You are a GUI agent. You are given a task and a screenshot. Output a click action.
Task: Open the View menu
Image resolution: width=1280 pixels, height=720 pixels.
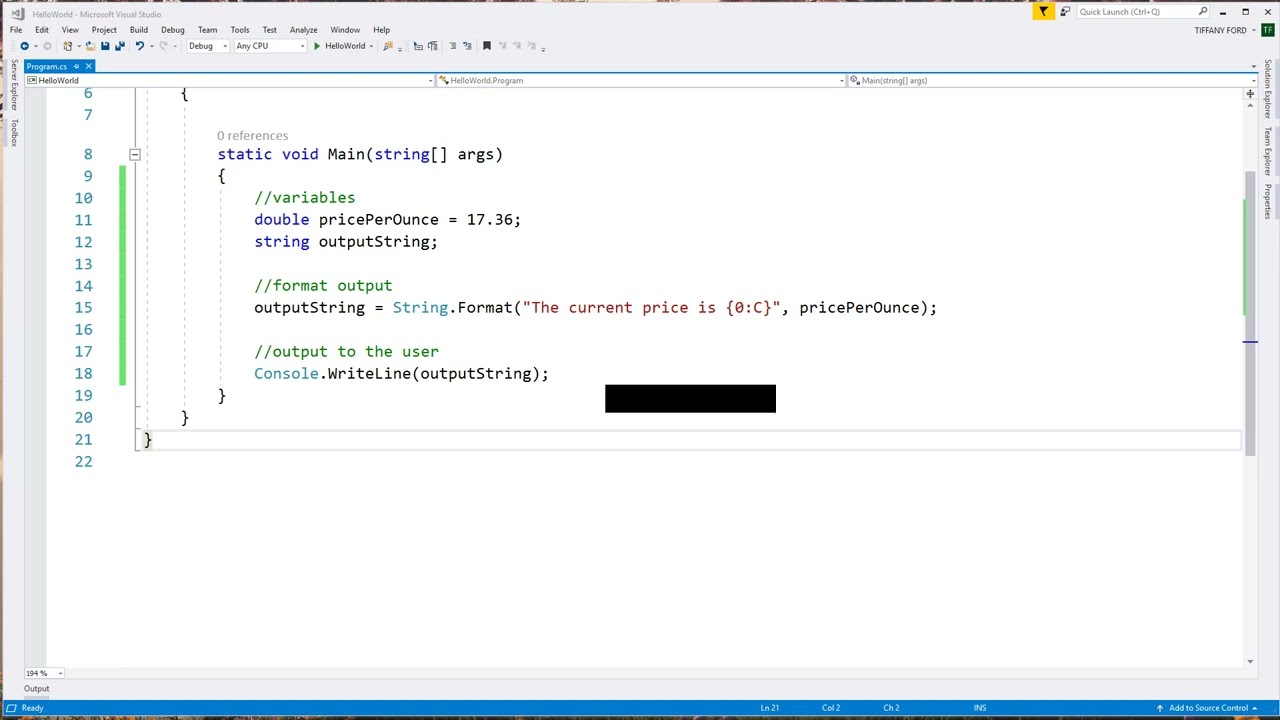click(x=70, y=30)
